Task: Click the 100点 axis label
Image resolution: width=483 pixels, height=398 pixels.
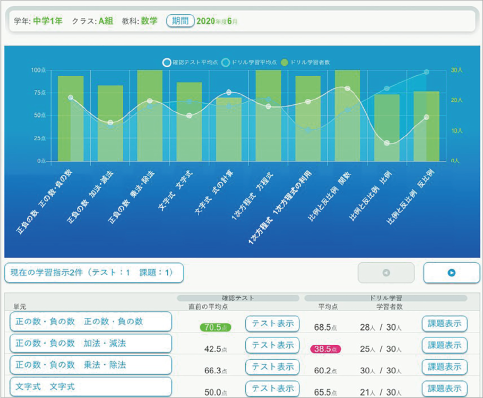Action: coord(38,70)
